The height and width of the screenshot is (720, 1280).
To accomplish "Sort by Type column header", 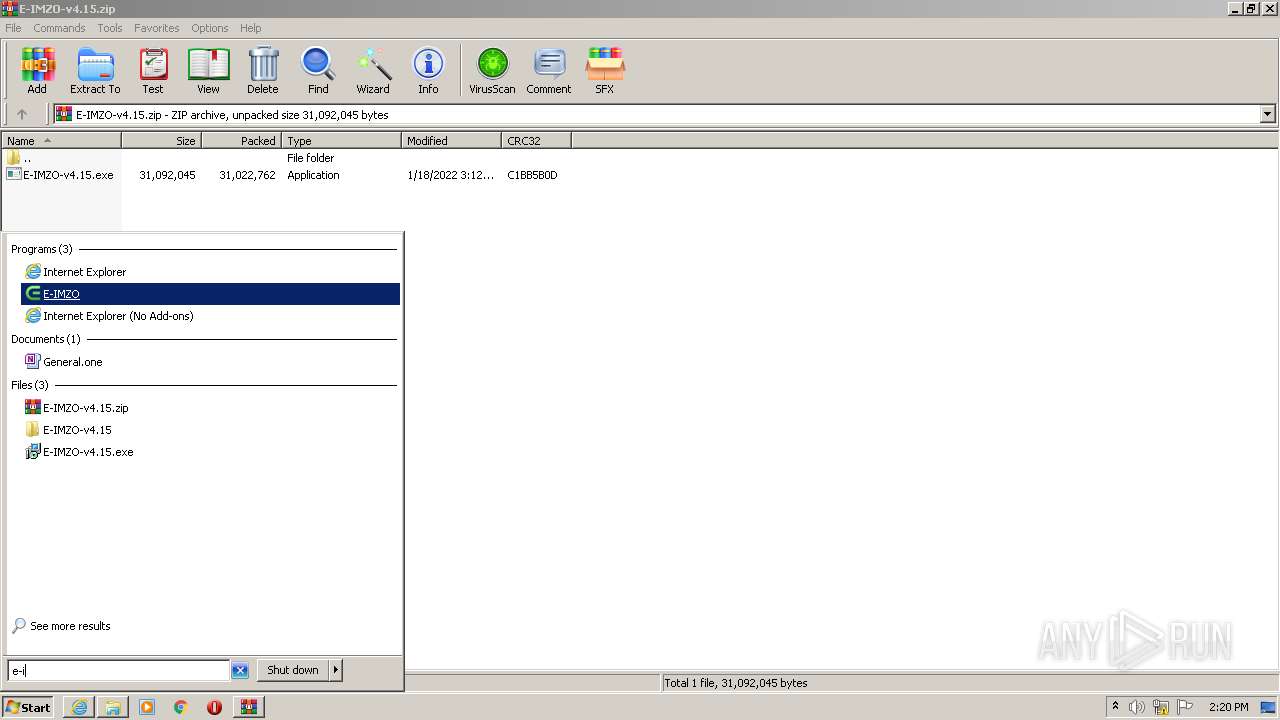I will 342,141.
